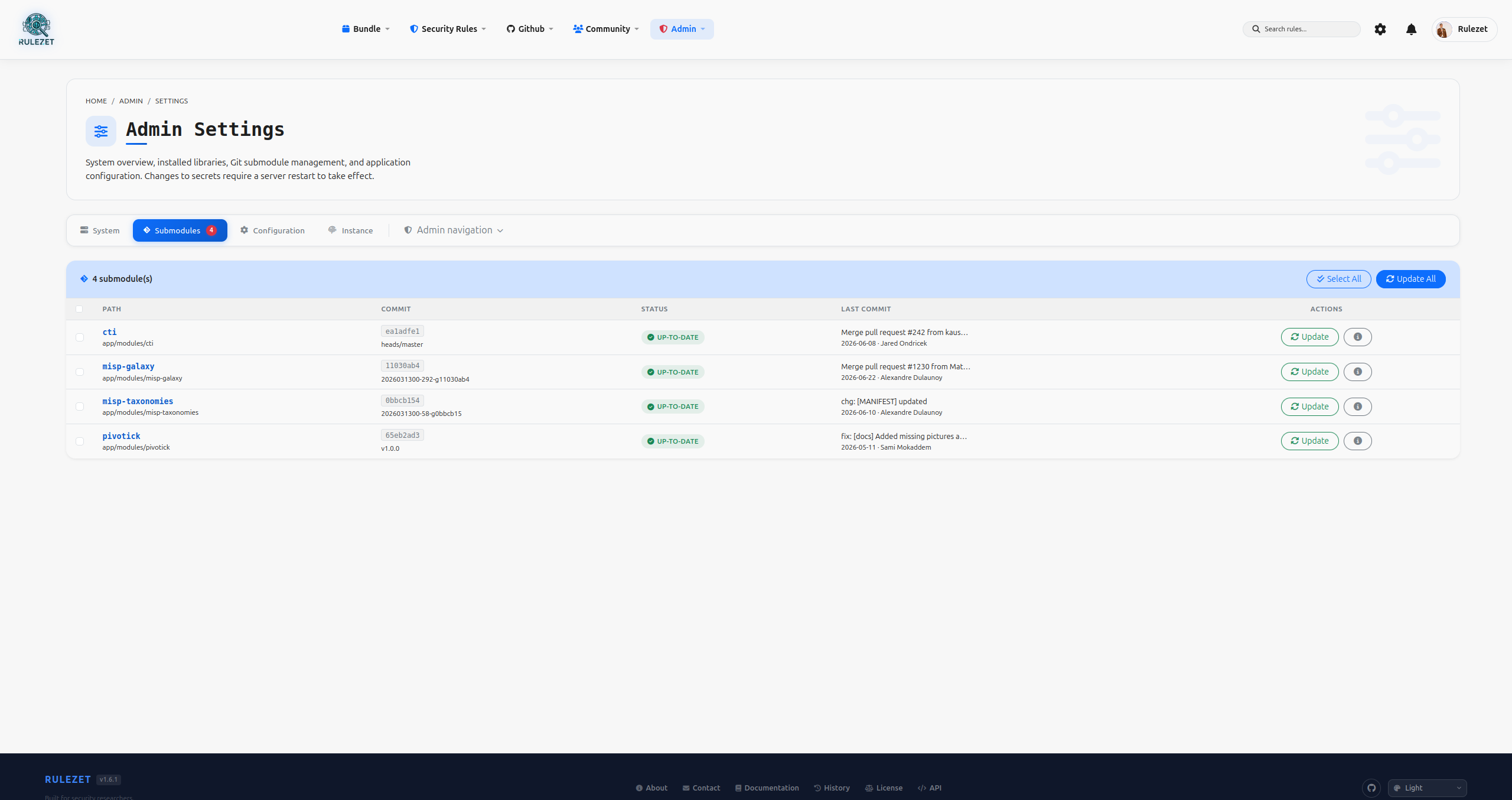This screenshot has width=1512, height=800.
Task: Open the GitHub icon in footer
Action: (1371, 788)
